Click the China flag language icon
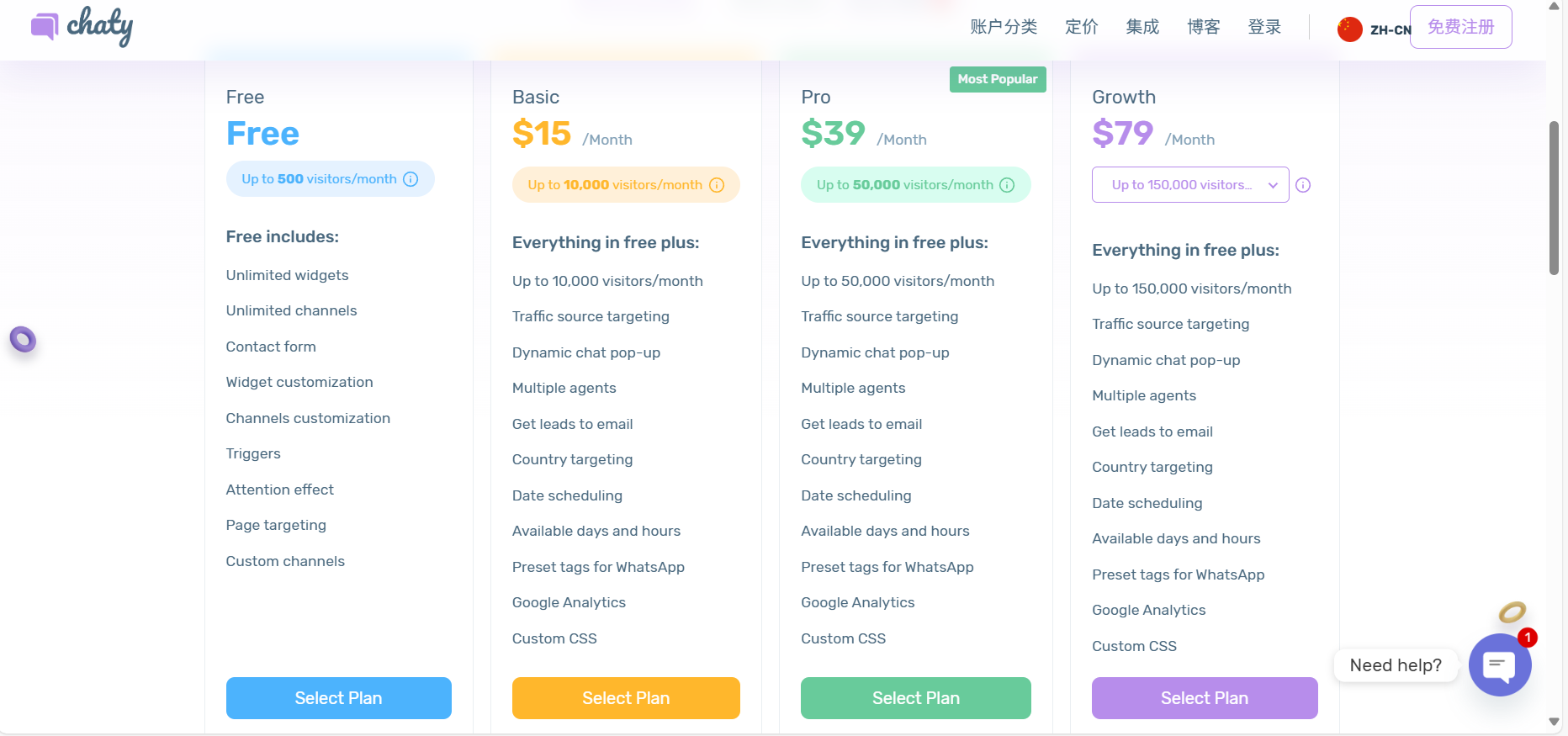 click(x=1350, y=29)
